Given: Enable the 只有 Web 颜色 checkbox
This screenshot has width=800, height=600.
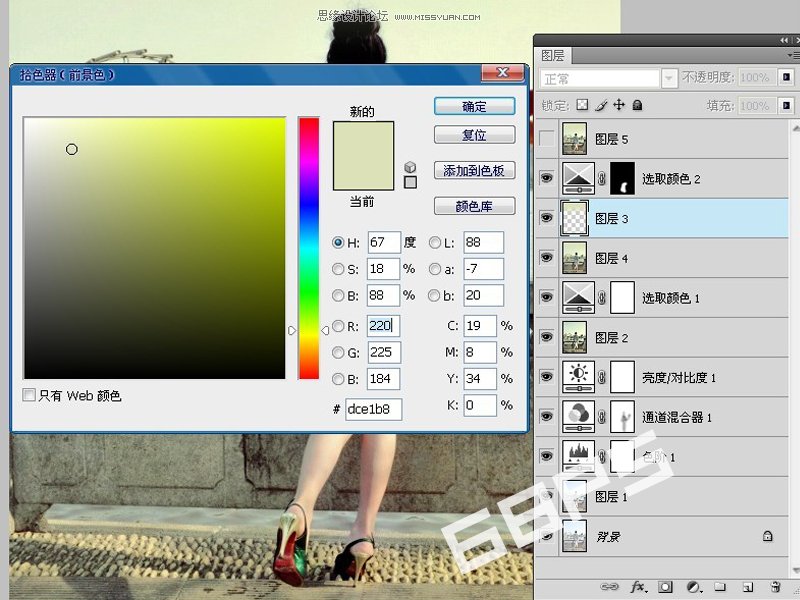Looking at the screenshot, I should click(x=29, y=394).
